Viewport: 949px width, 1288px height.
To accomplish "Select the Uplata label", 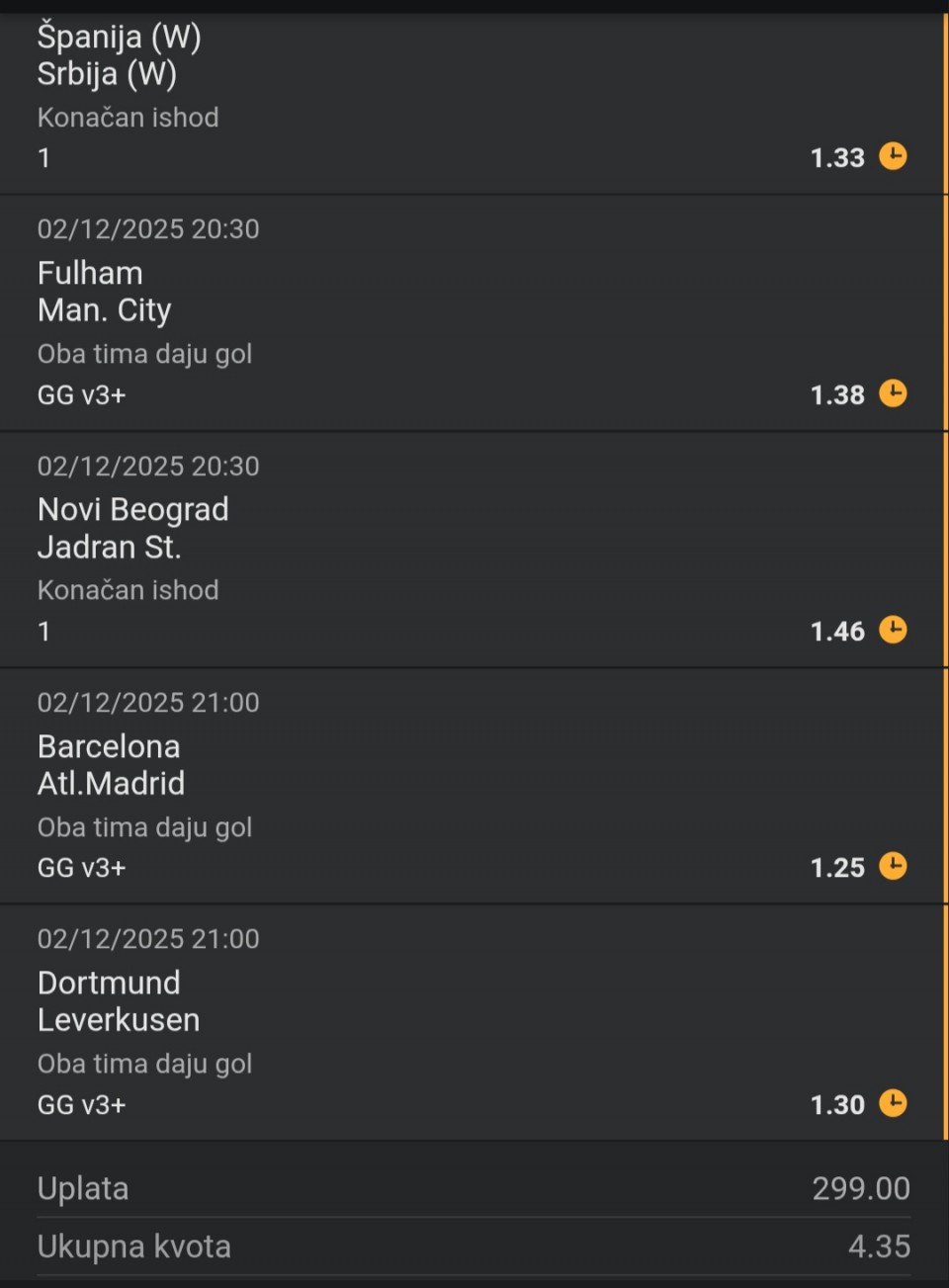I will (x=83, y=1188).
